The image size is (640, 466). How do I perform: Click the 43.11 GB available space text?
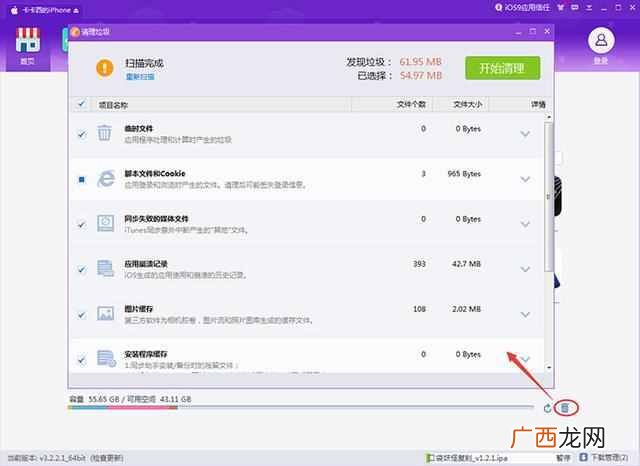tap(176, 399)
